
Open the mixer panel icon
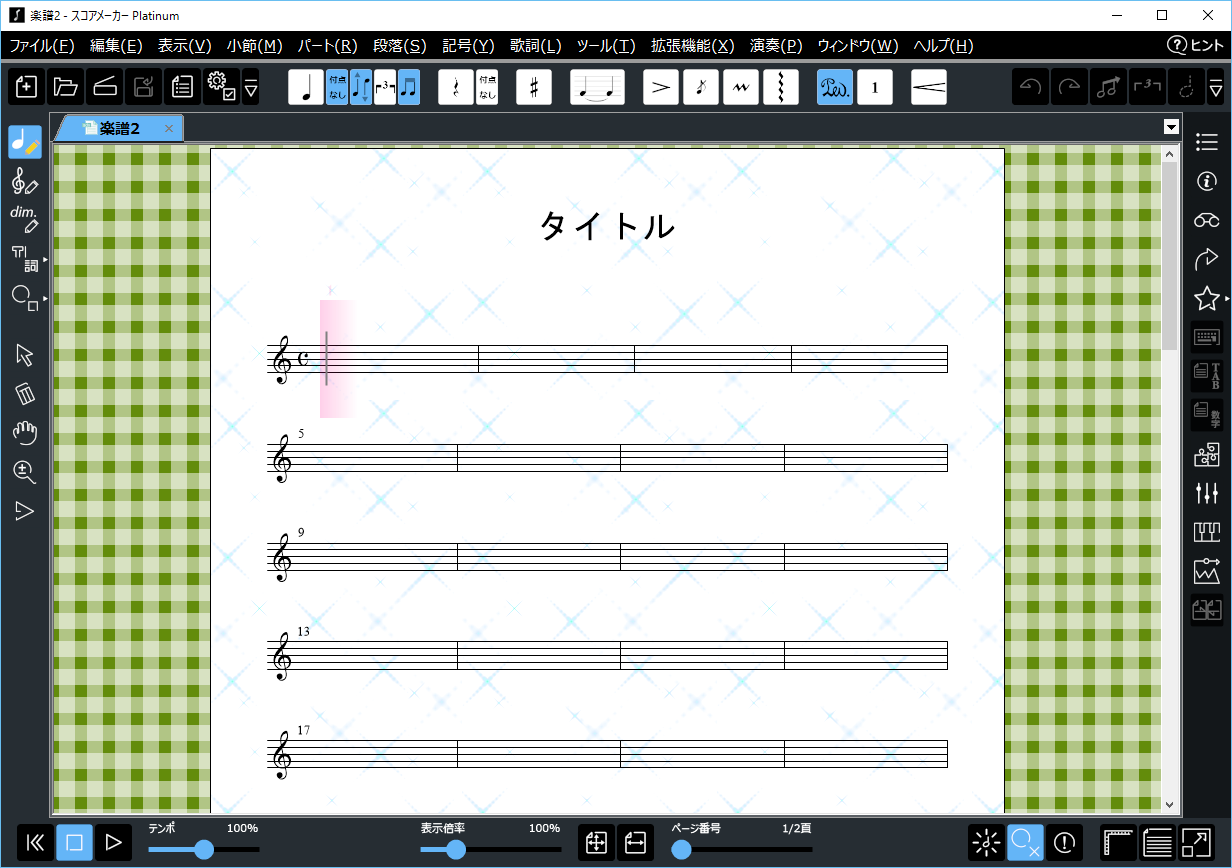pos(1207,493)
